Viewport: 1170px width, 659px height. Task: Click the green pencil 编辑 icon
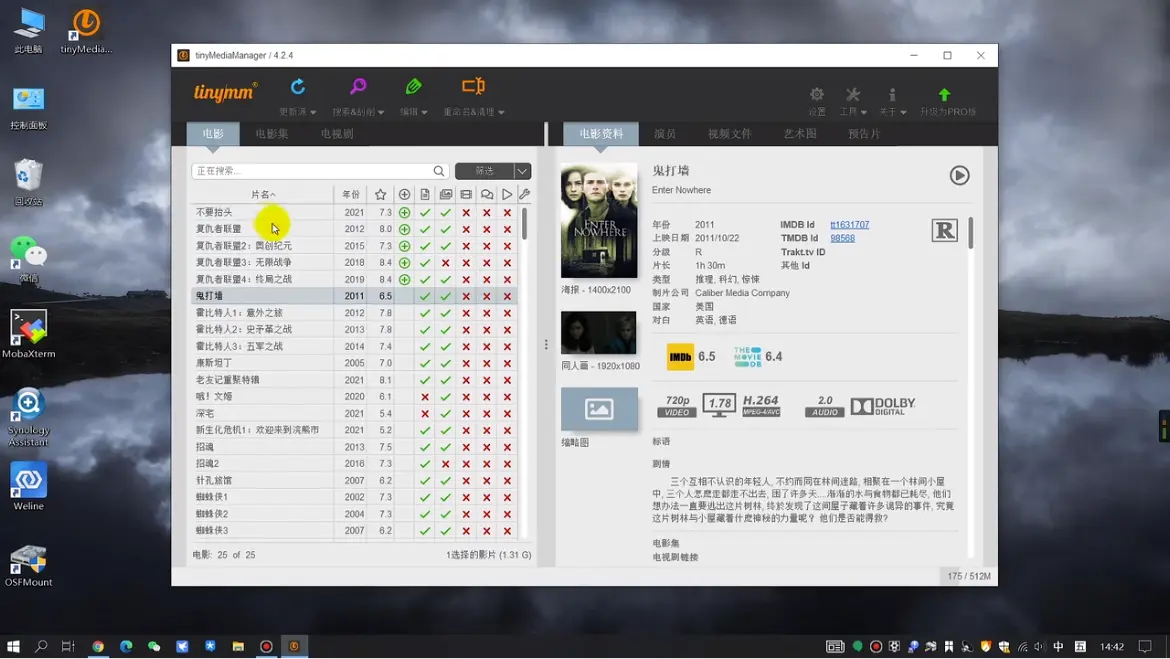413,88
